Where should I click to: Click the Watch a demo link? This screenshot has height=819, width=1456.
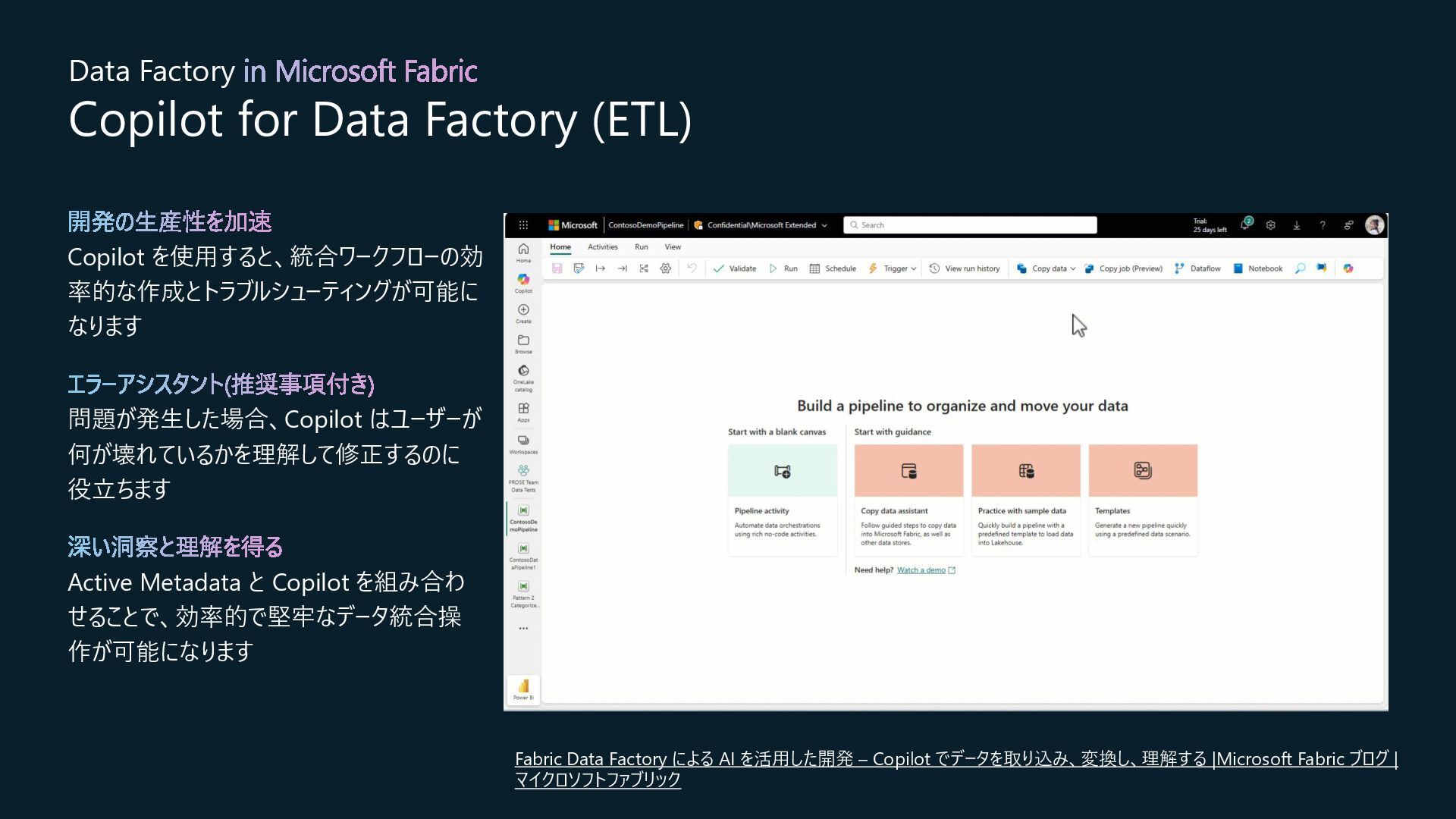click(x=921, y=570)
